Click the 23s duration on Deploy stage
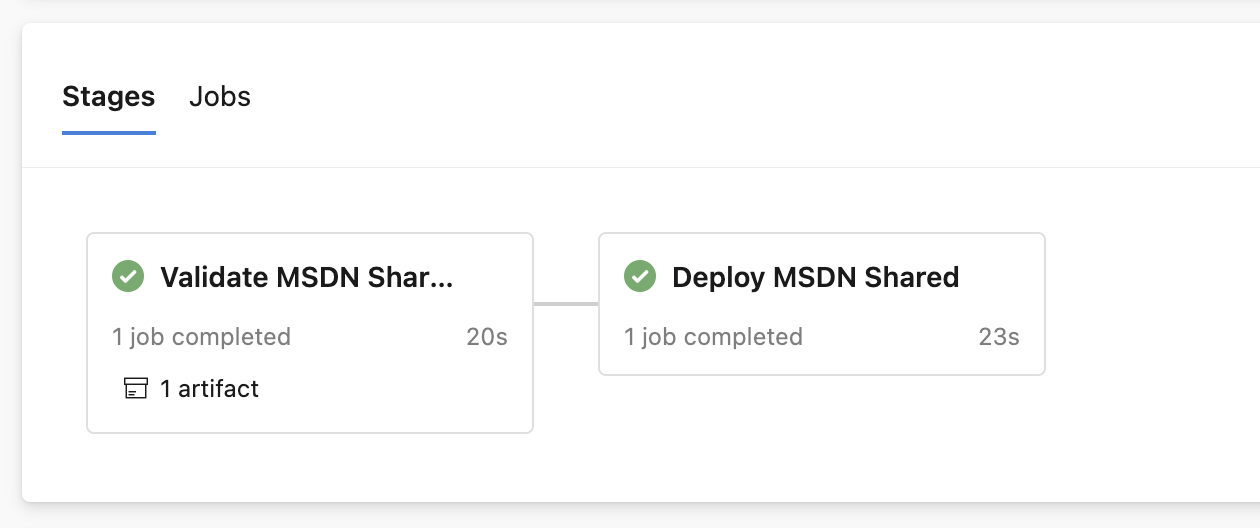The image size is (1260, 528). (999, 337)
